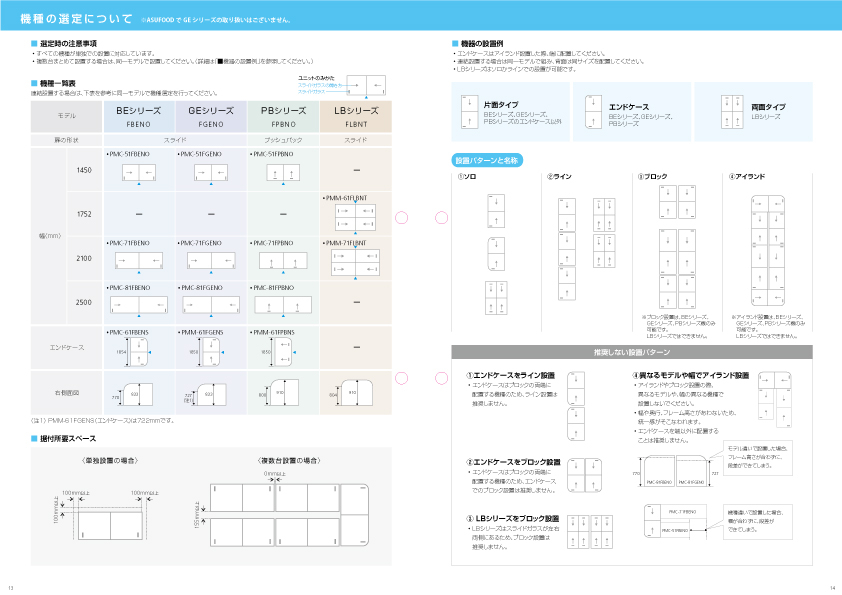
Task: Click the ②ライン pattern heading
Action: (x=559, y=177)
